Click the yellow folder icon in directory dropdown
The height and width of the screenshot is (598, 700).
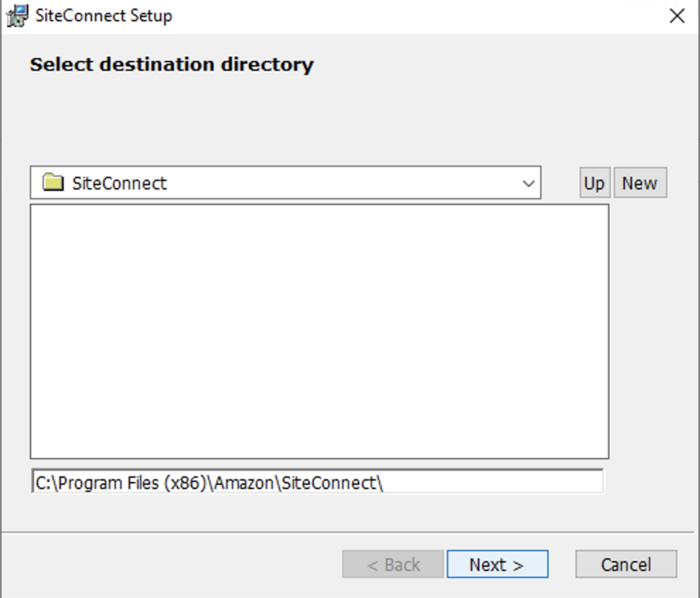pos(53,183)
